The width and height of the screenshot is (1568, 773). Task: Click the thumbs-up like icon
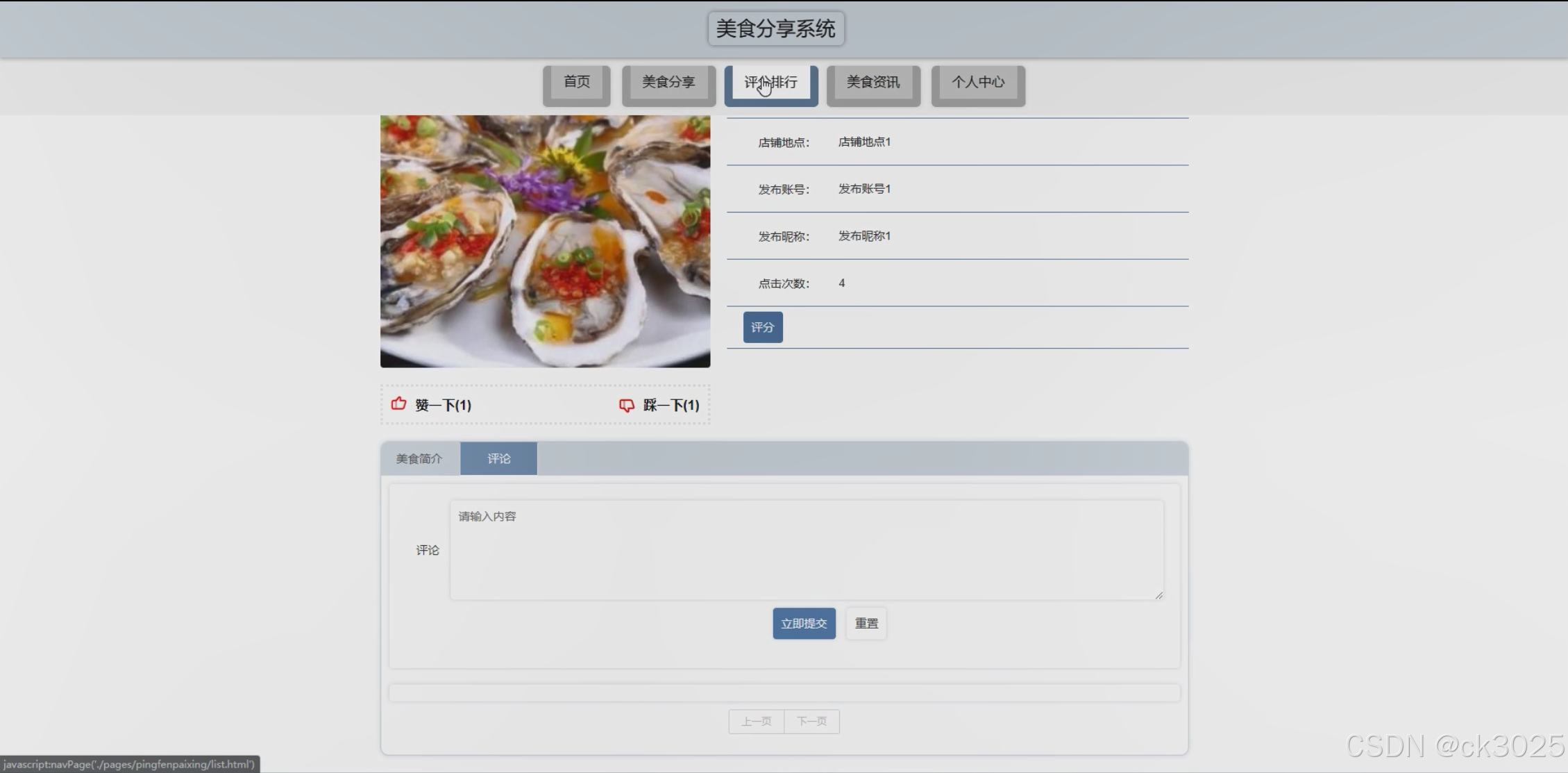(x=398, y=404)
